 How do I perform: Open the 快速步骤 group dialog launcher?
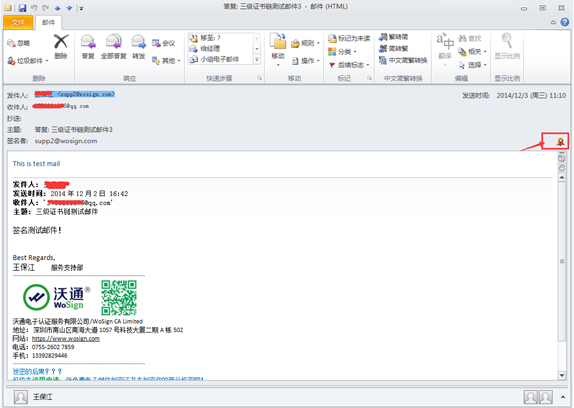(259, 78)
